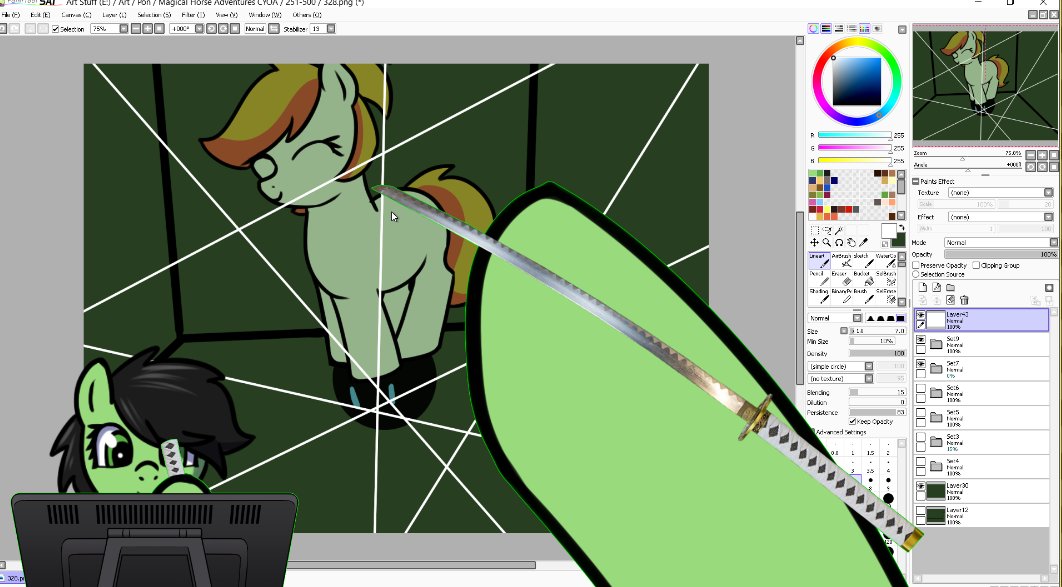This screenshot has width=1062, height=587.
Task: Click the brush Density slider
Action: pos(878,353)
